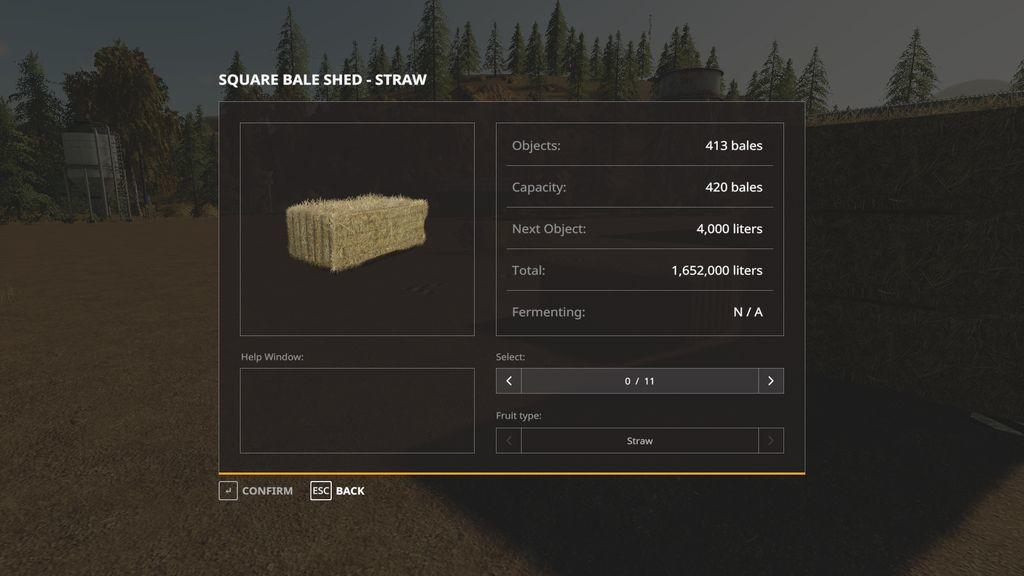Click inside the empty Help Window box
This screenshot has width=1024, height=576.
click(357, 410)
